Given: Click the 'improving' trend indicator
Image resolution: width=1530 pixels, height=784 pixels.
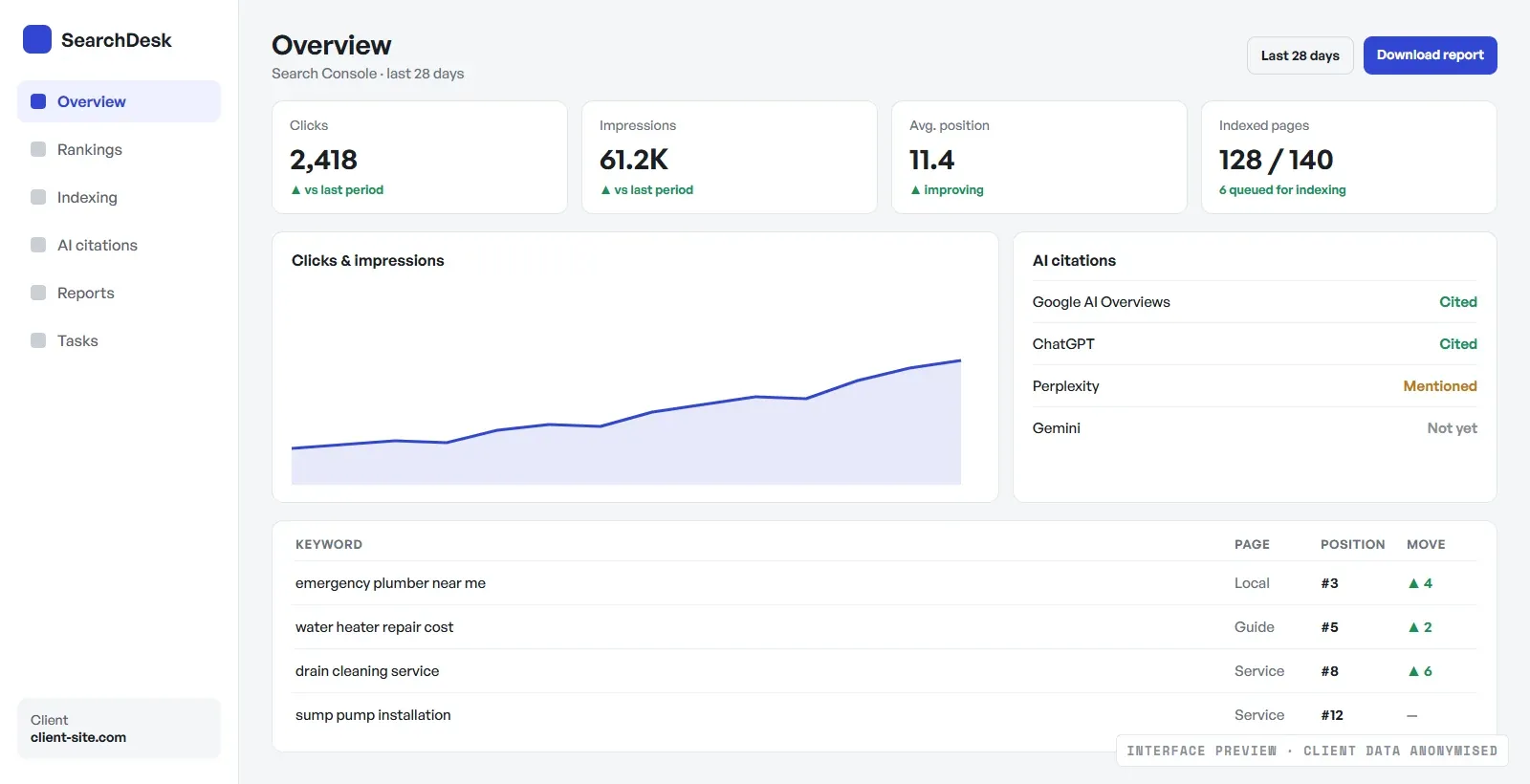Looking at the screenshot, I should point(947,190).
